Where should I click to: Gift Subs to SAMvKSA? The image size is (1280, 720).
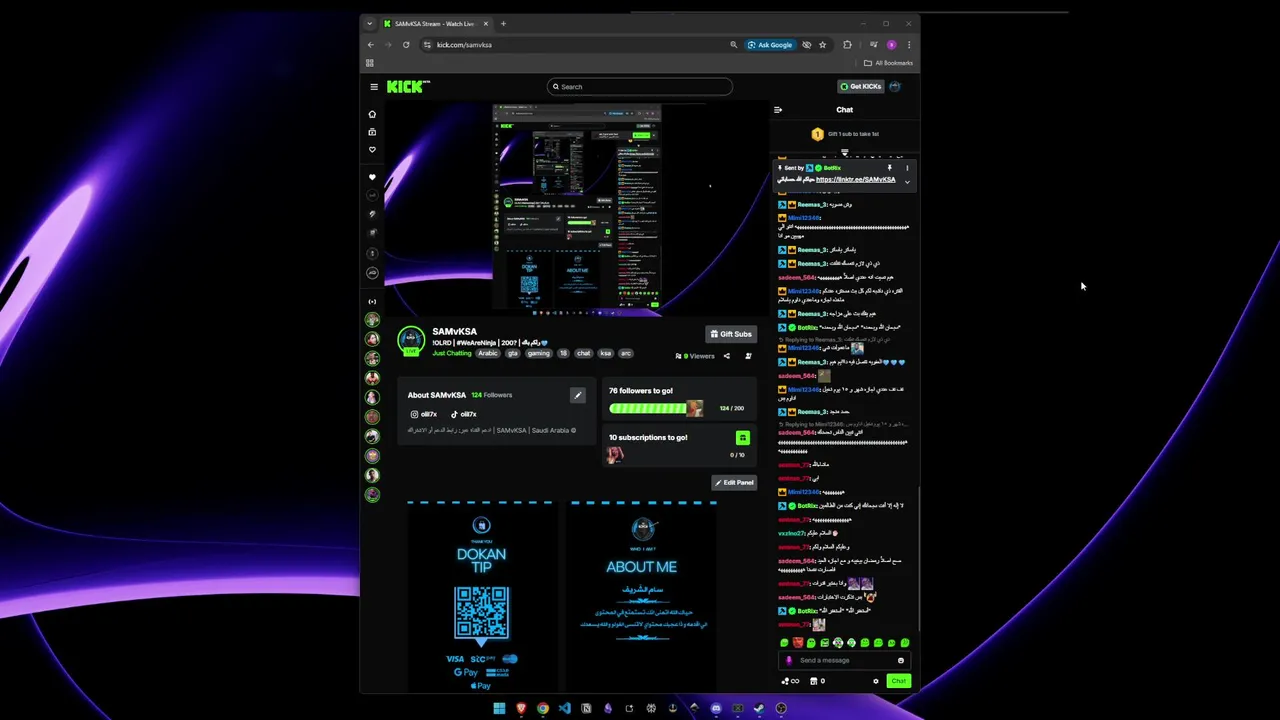731,334
